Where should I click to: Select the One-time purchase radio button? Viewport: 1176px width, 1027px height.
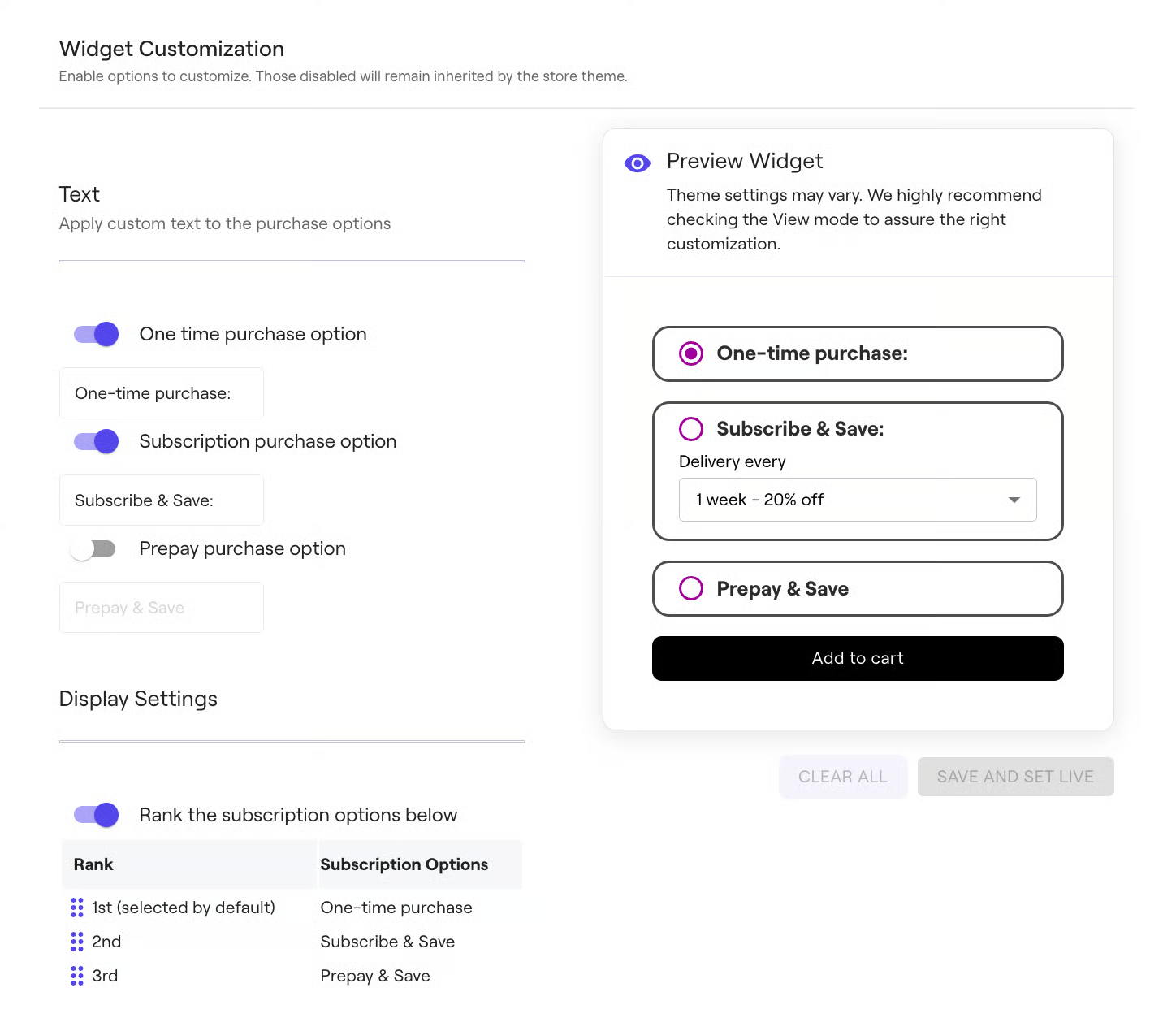pyautogui.click(x=691, y=353)
